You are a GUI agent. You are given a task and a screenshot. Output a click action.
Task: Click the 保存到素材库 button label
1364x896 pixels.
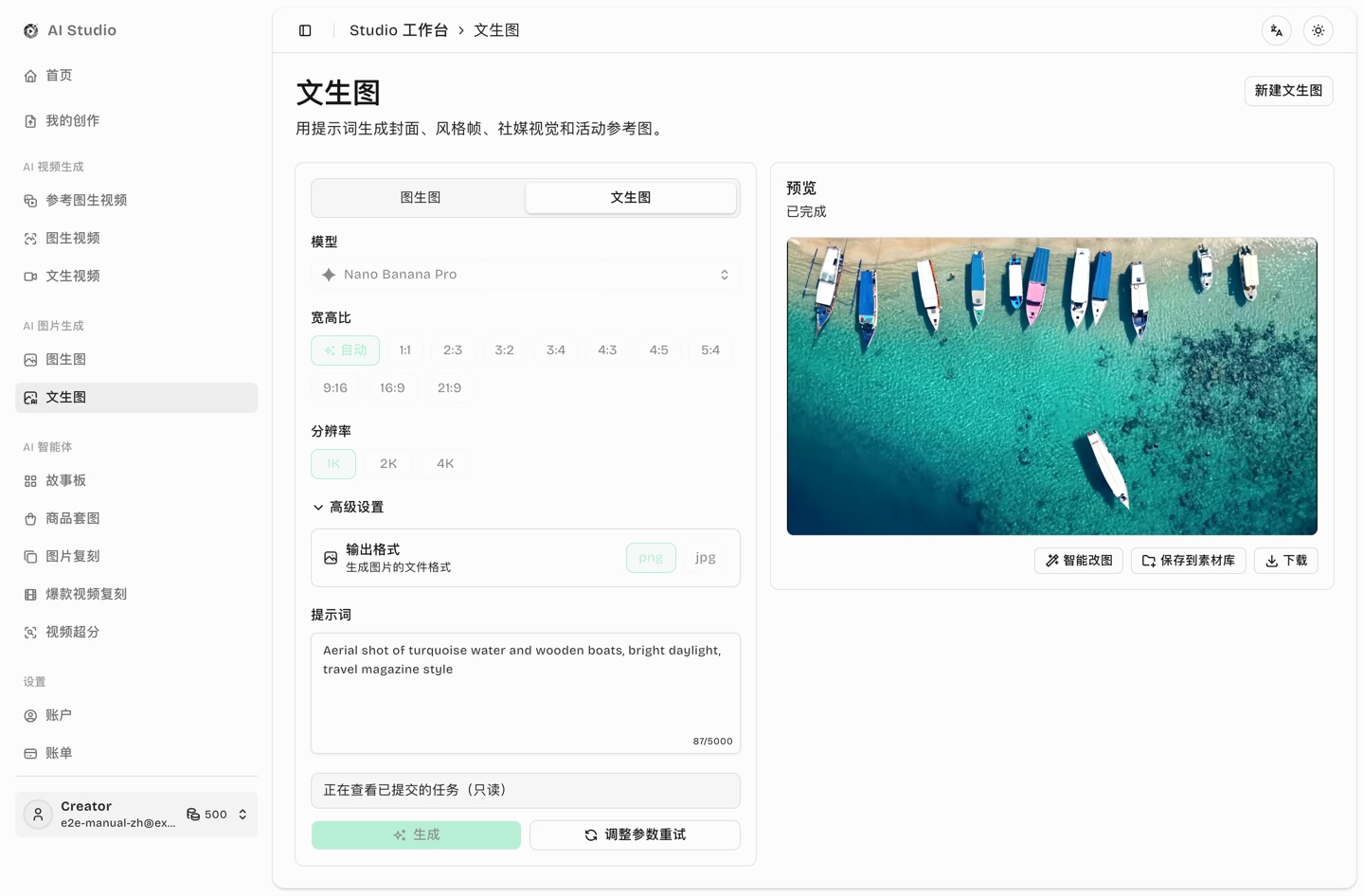tap(1197, 561)
